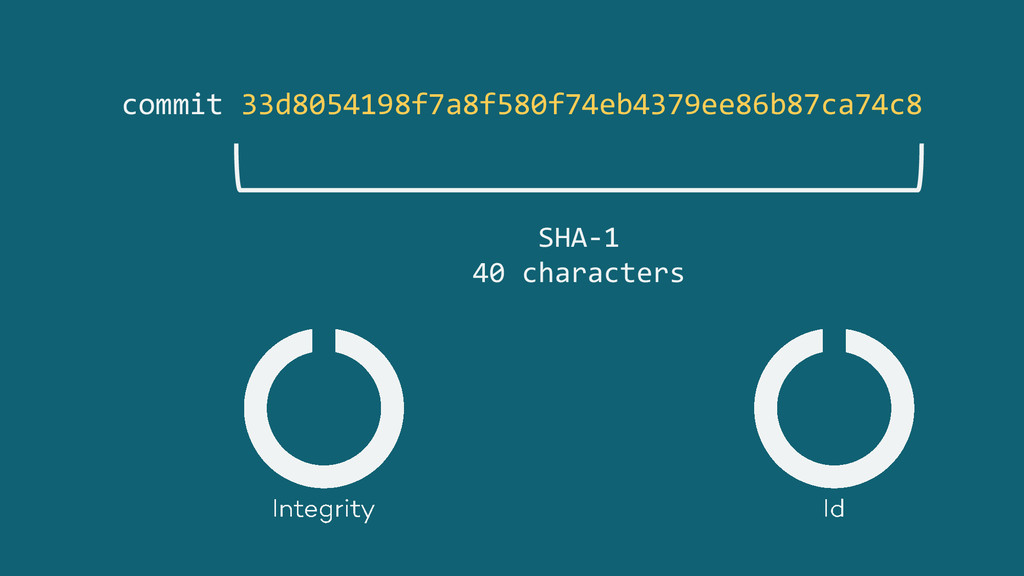The image size is (1024, 576).
Task: Click the gap atop the Integrity ring
Action: coord(324,340)
